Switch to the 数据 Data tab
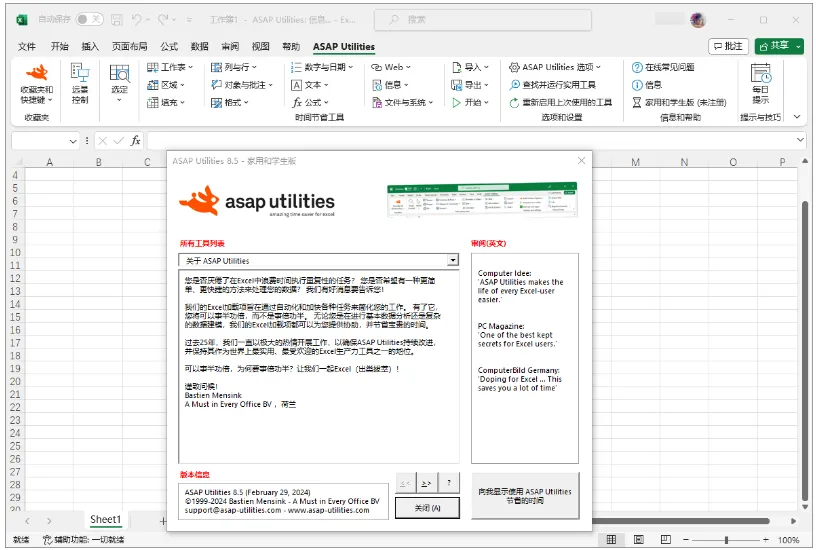816x550 pixels. pyautogui.click(x=199, y=46)
